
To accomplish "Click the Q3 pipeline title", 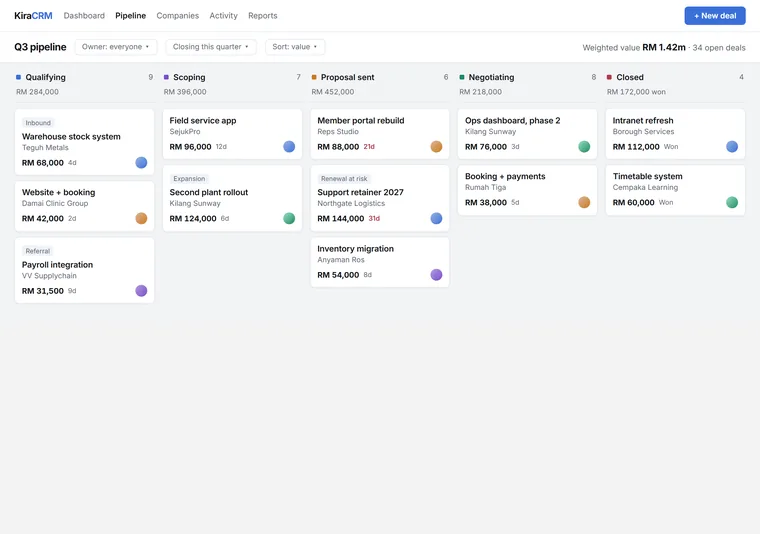I will tap(40, 47).
